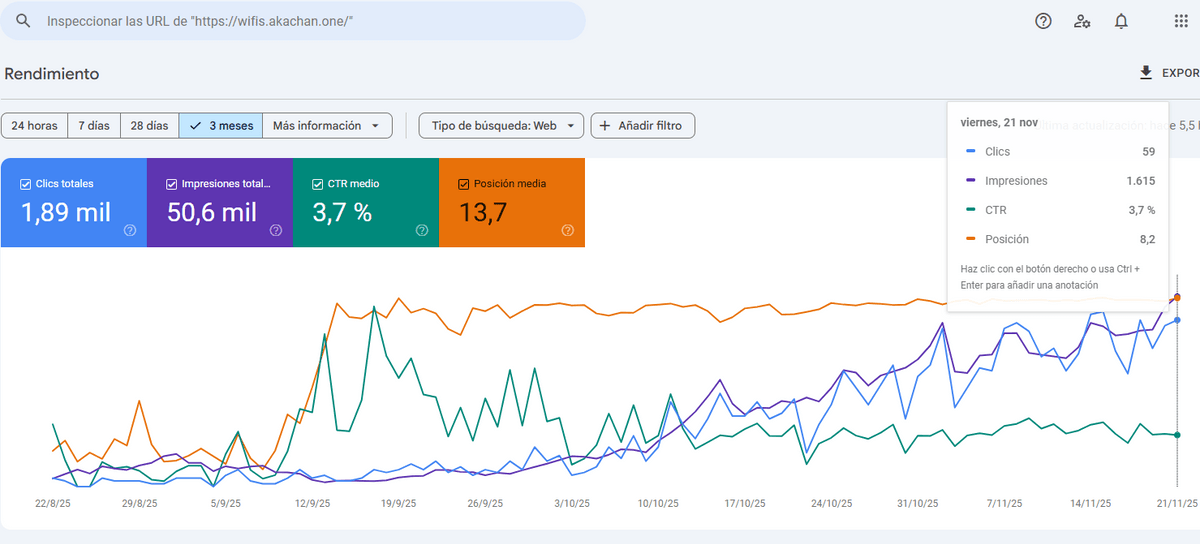Disable the Posición media checkbox
Viewport: 1200px width, 544px height.
[464, 184]
